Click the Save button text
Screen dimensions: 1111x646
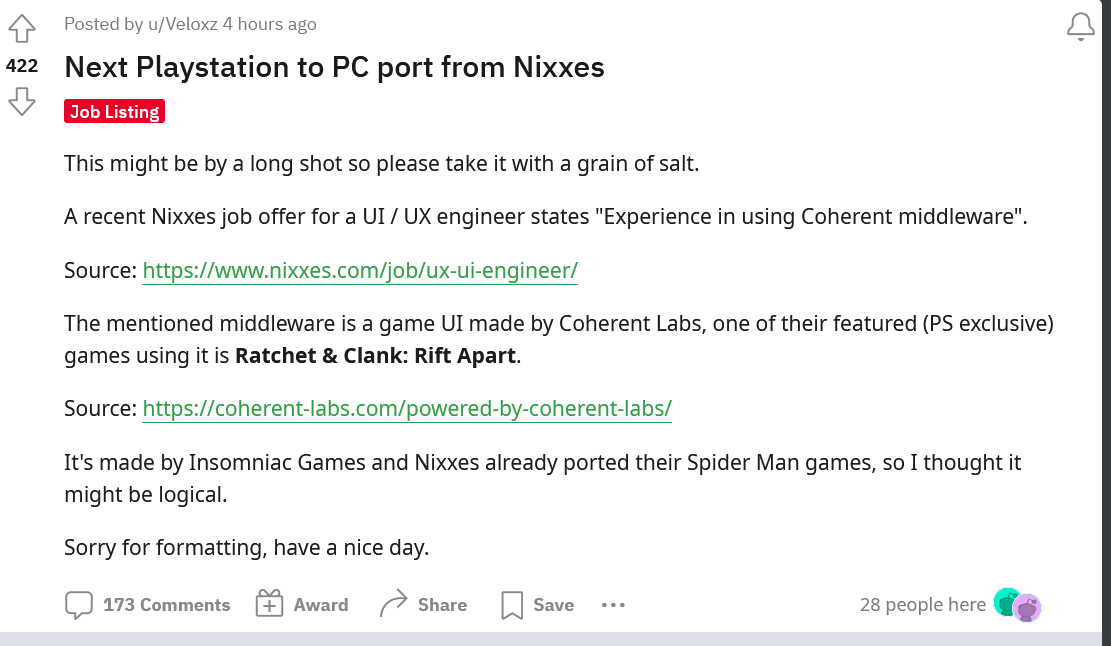553,605
